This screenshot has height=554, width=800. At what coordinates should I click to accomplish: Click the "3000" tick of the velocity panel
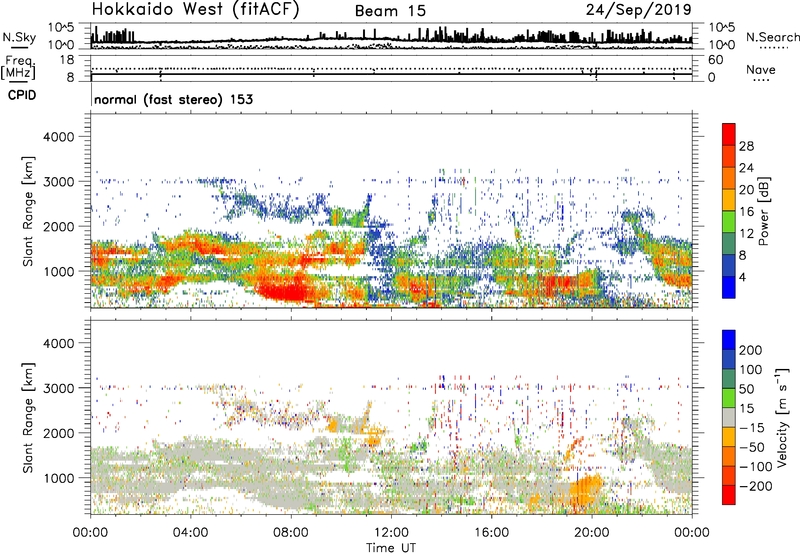(x=58, y=388)
